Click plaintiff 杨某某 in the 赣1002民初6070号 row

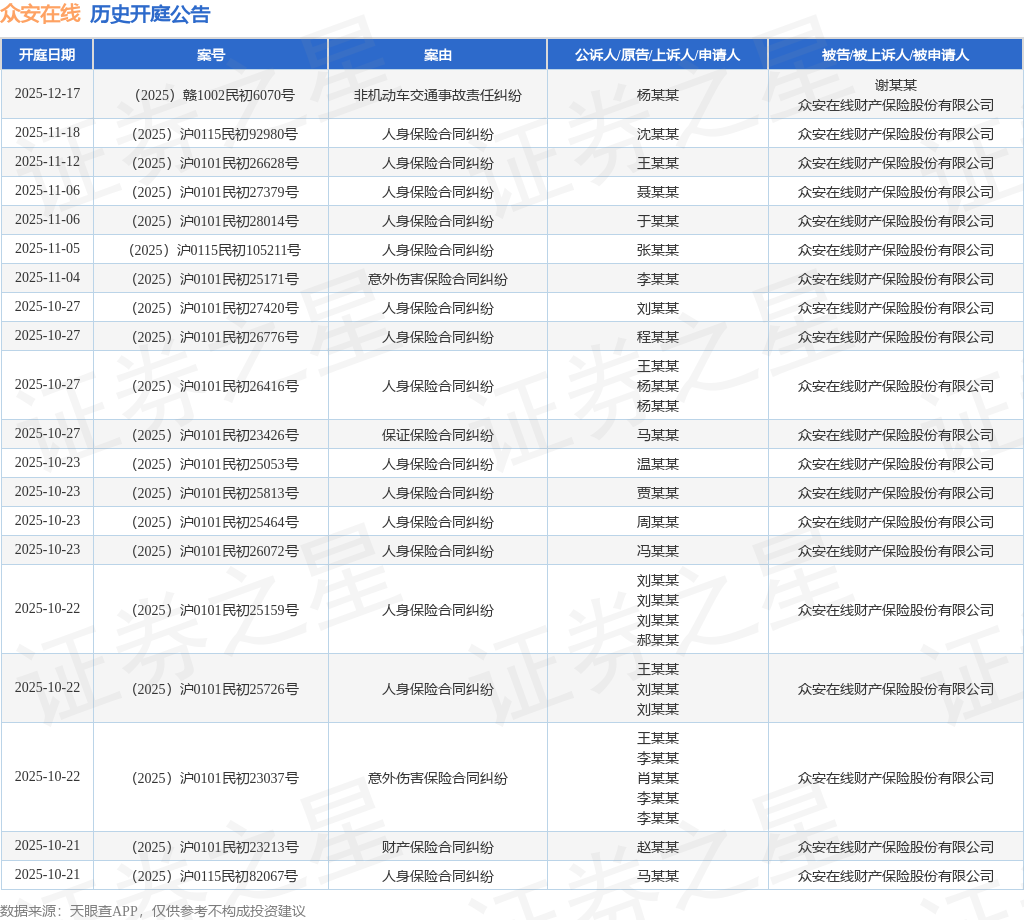[x=658, y=95]
